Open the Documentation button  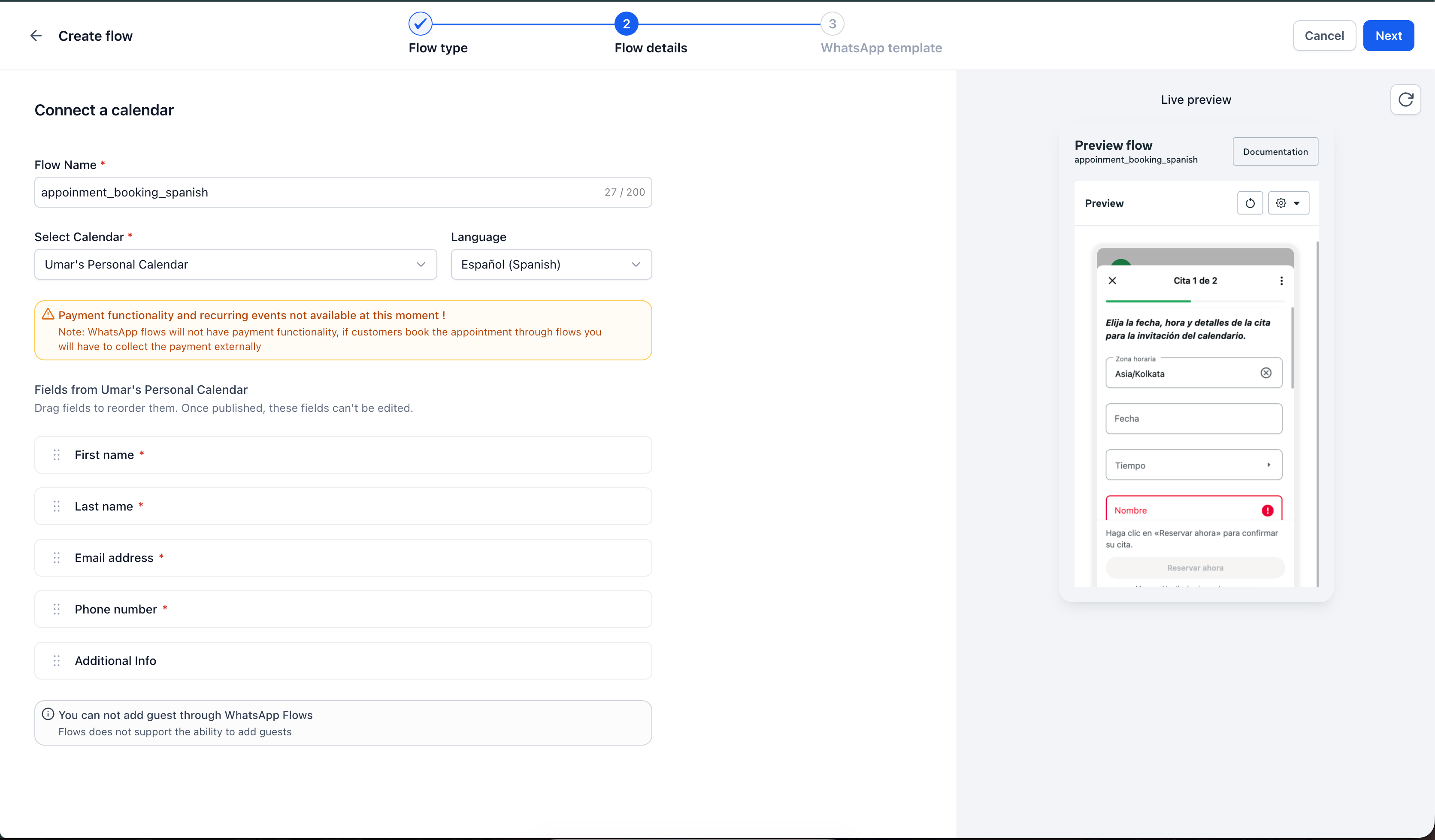(x=1275, y=151)
